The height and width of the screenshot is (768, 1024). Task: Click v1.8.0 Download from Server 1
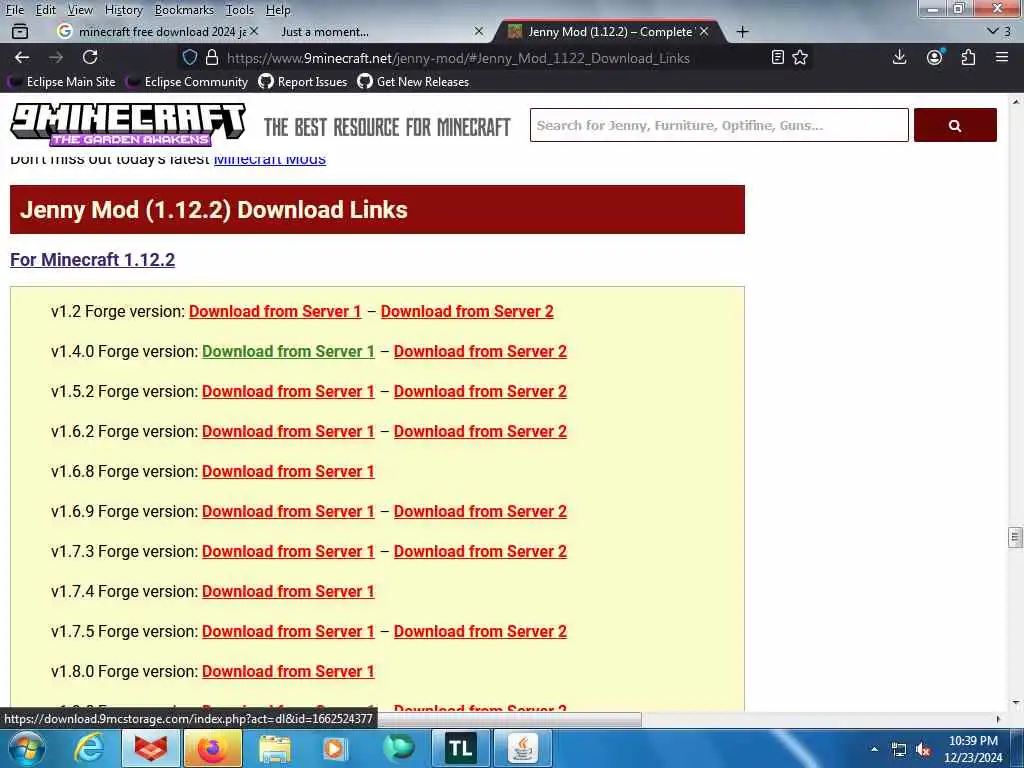tap(288, 671)
